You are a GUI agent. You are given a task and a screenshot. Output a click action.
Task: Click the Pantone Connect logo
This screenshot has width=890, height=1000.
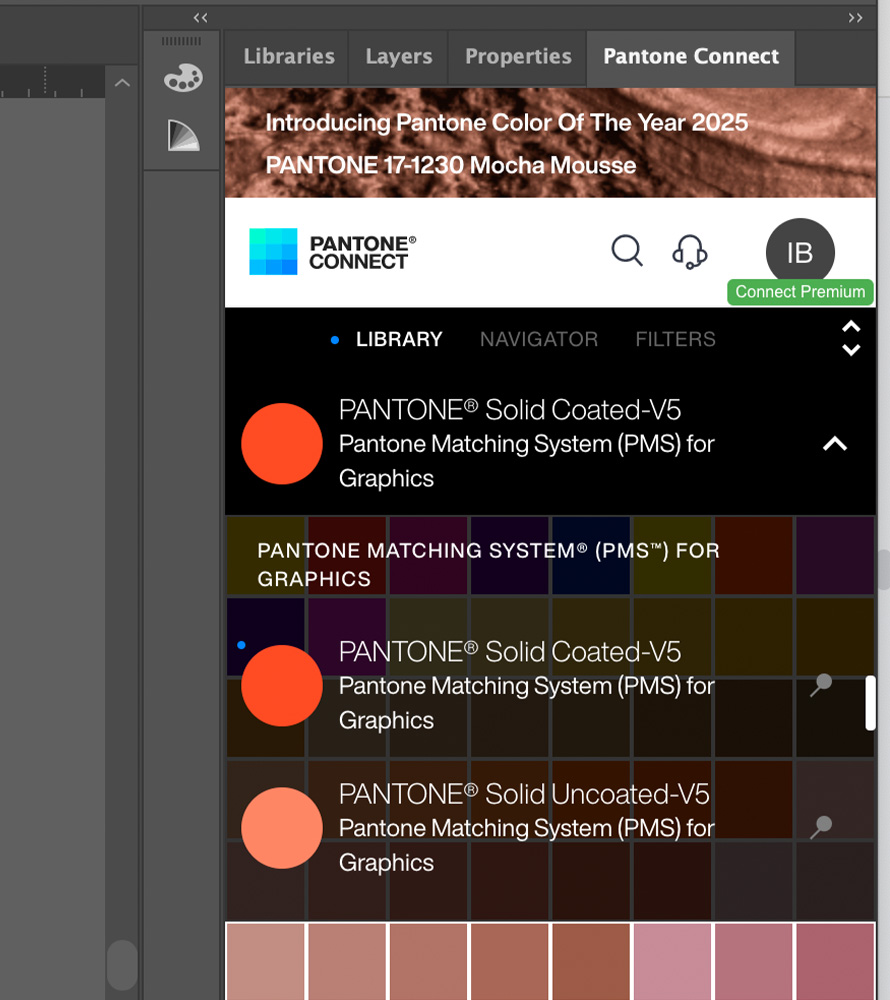333,252
